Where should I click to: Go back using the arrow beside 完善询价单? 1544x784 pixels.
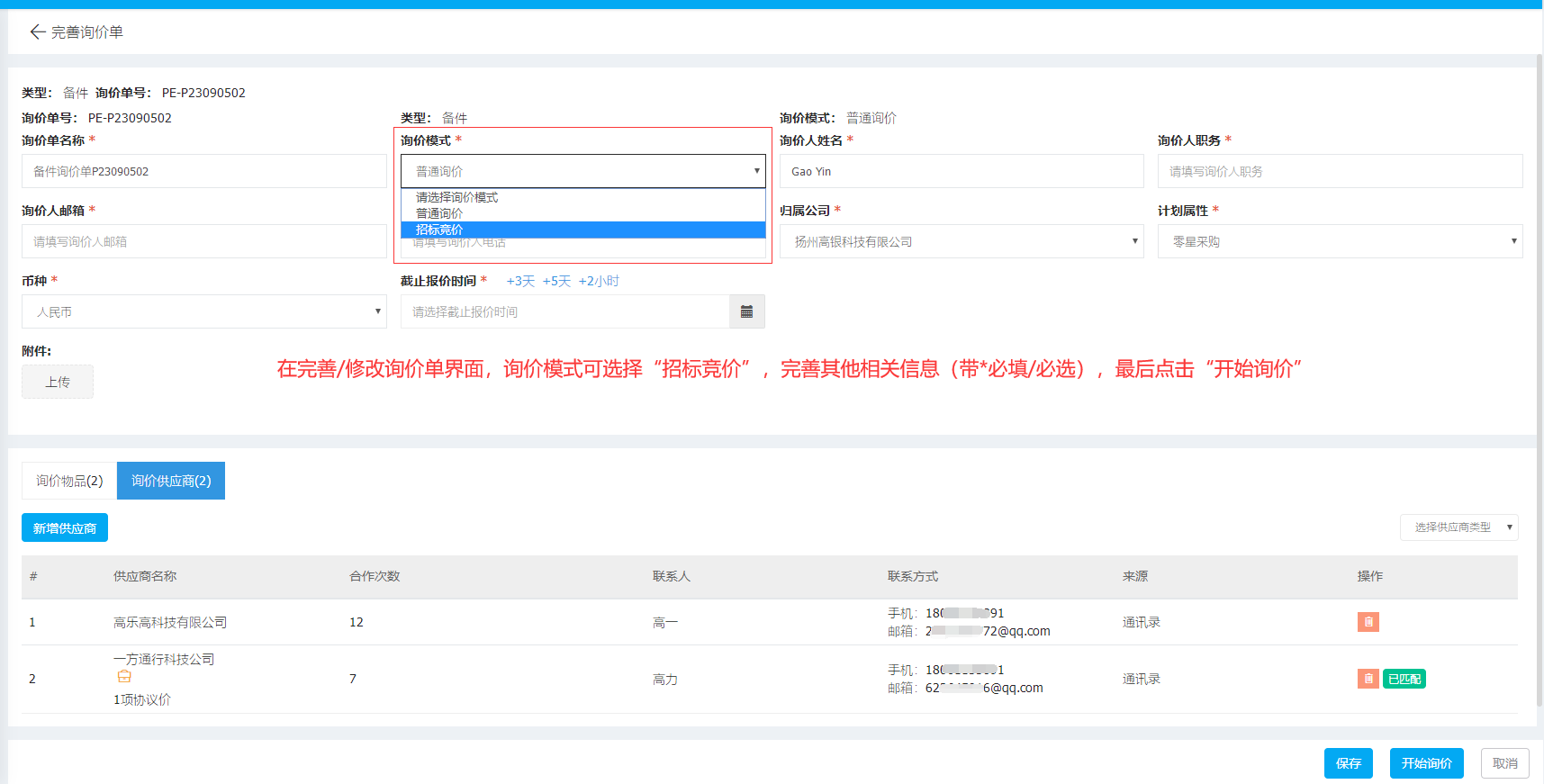37,32
